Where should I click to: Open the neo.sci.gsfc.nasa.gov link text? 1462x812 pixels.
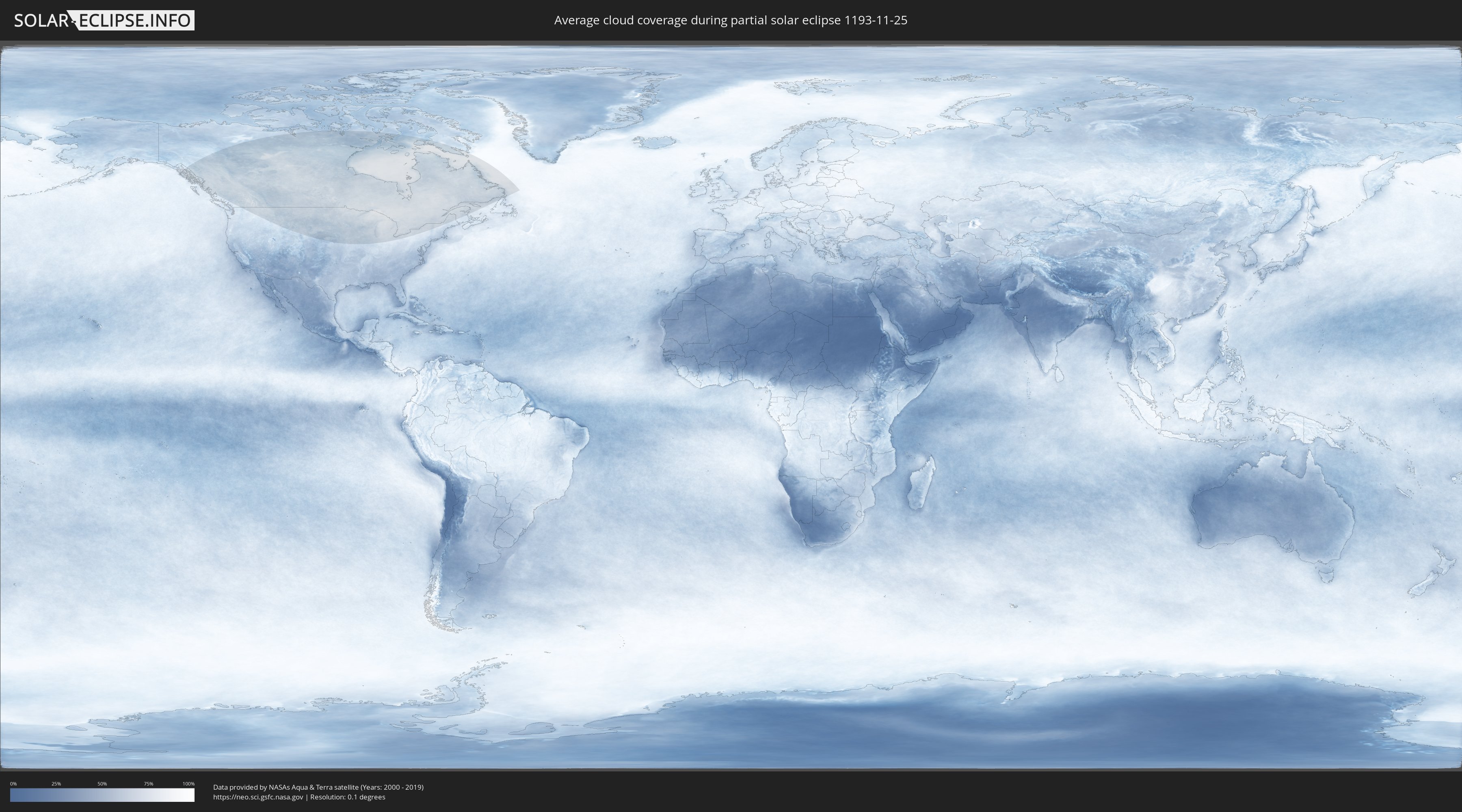click(x=258, y=797)
